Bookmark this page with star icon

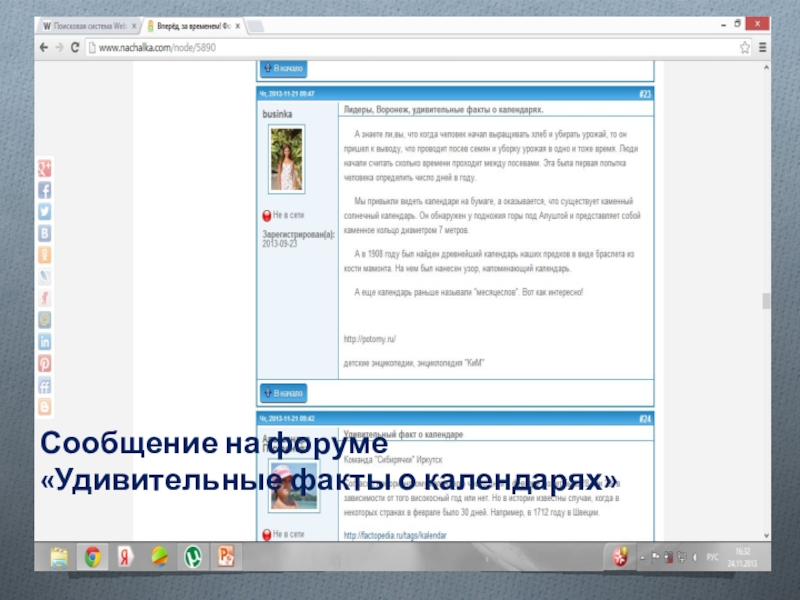(744, 47)
